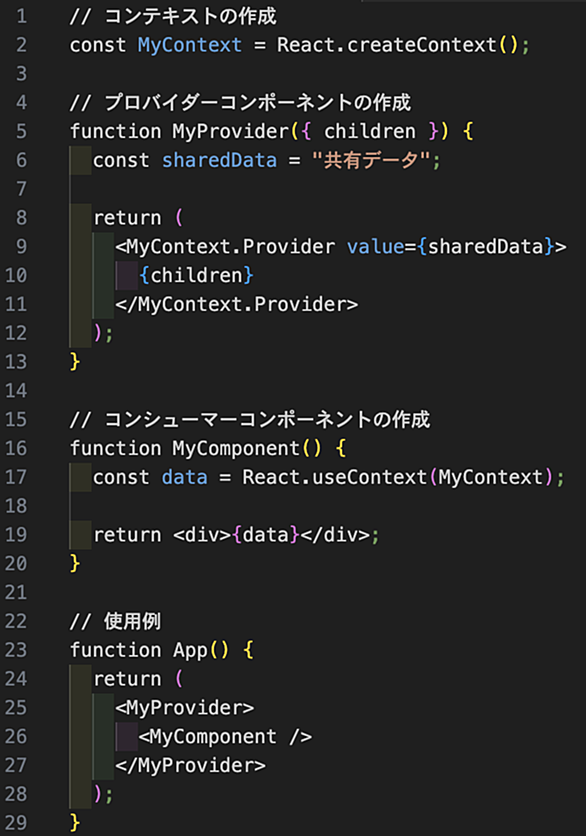
Task: Click line number 1 in the gutter
Action: click(x=21, y=16)
